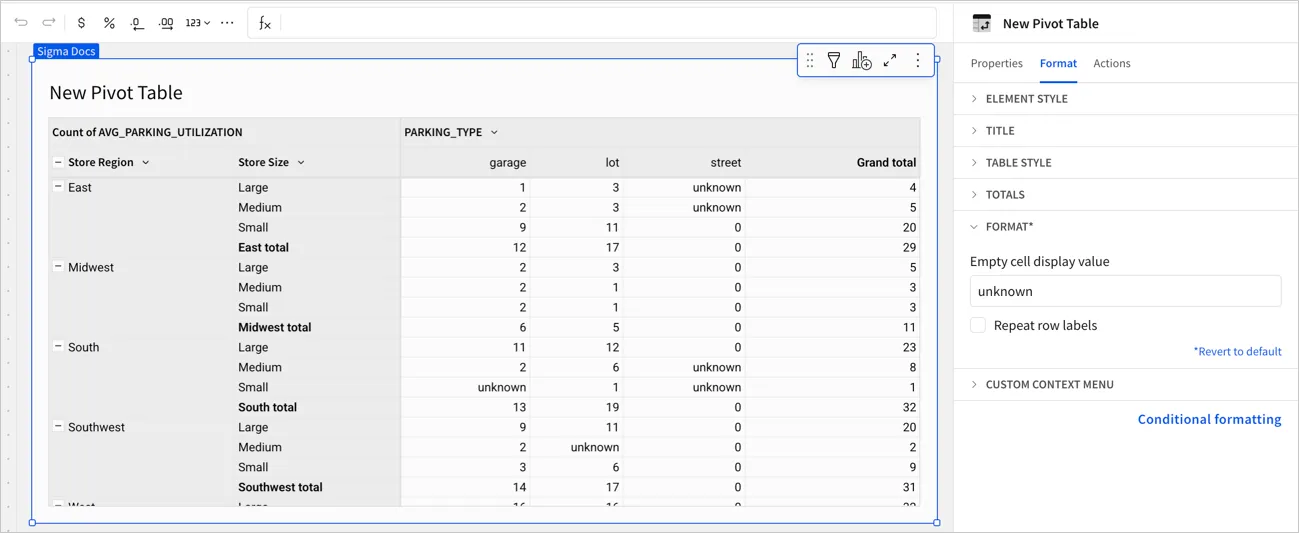Expand the CUSTOM CONTEXT MENU section
This screenshot has width=1299, height=533.
click(1126, 385)
